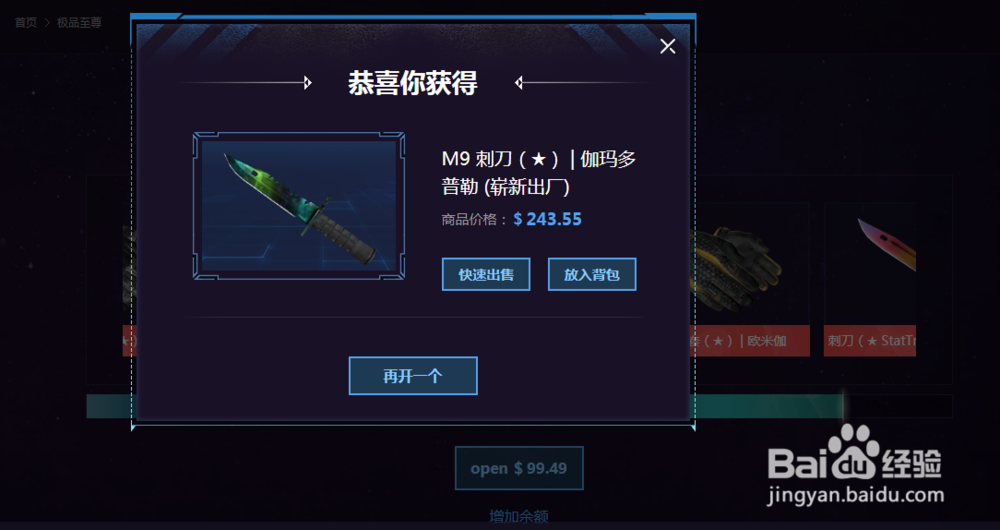Click the red 刺刀 StatTrak item label
This screenshot has height=530, width=1000.
870,341
